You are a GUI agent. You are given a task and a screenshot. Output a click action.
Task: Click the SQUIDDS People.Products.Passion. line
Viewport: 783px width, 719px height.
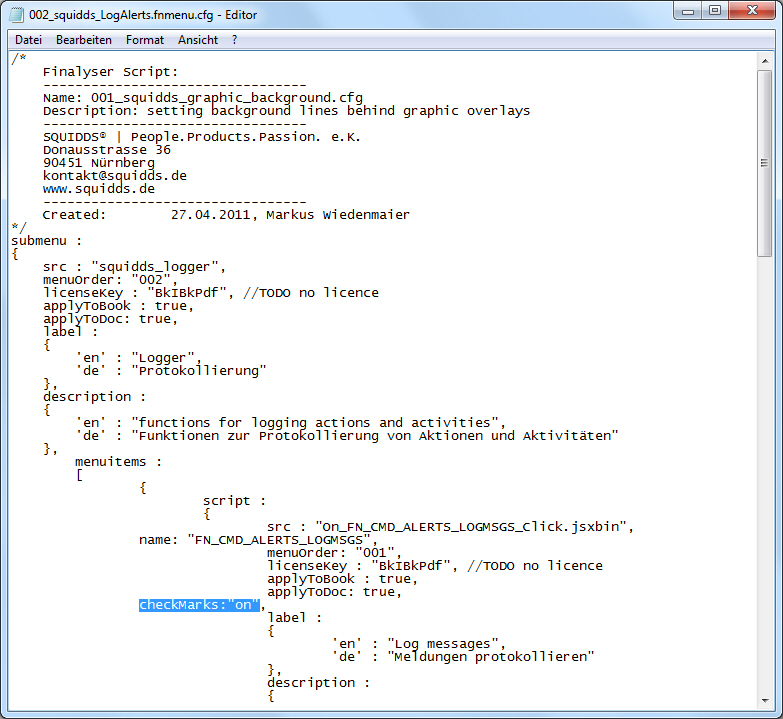coord(202,137)
